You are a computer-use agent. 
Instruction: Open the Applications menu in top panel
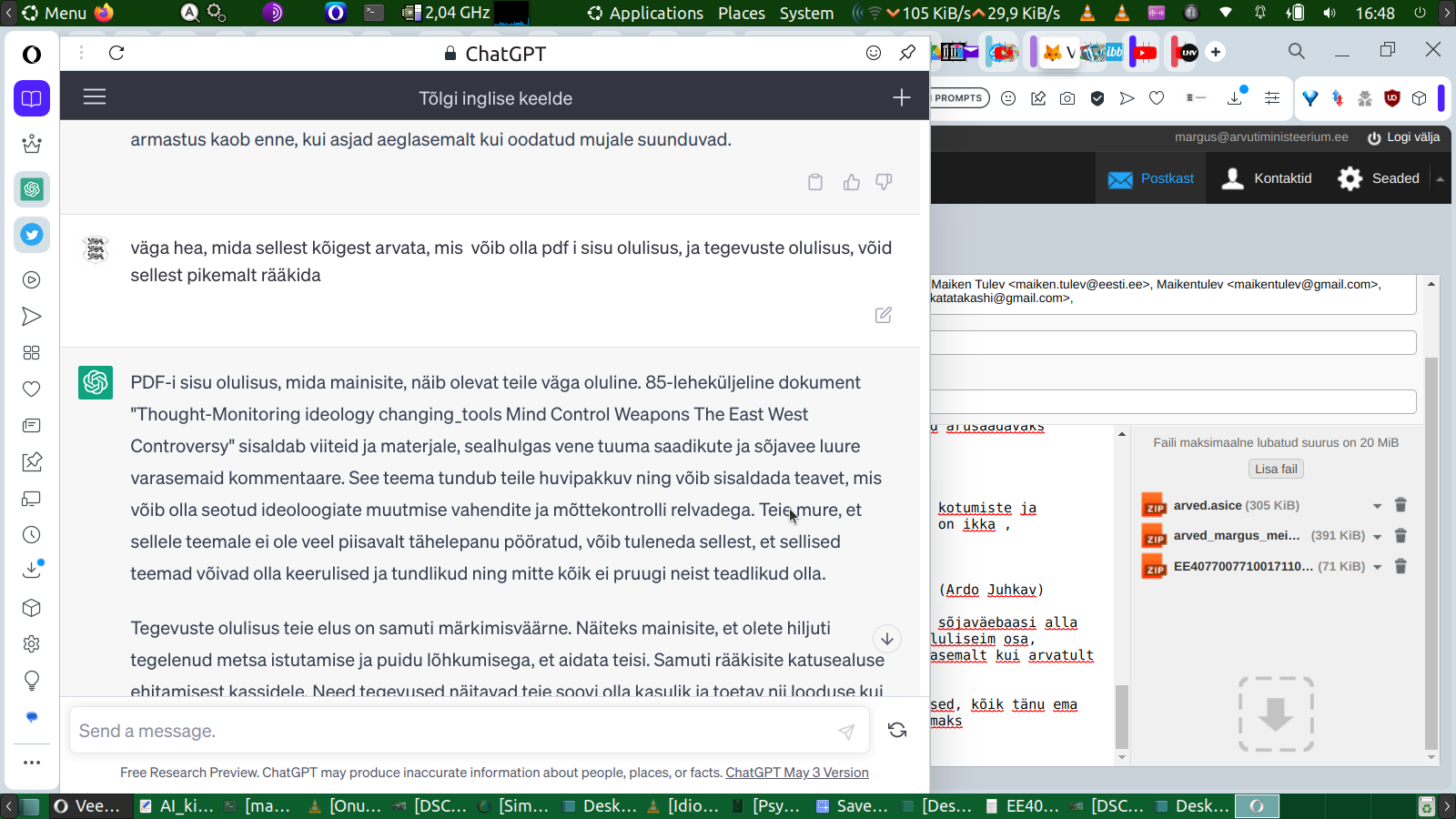(x=645, y=13)
